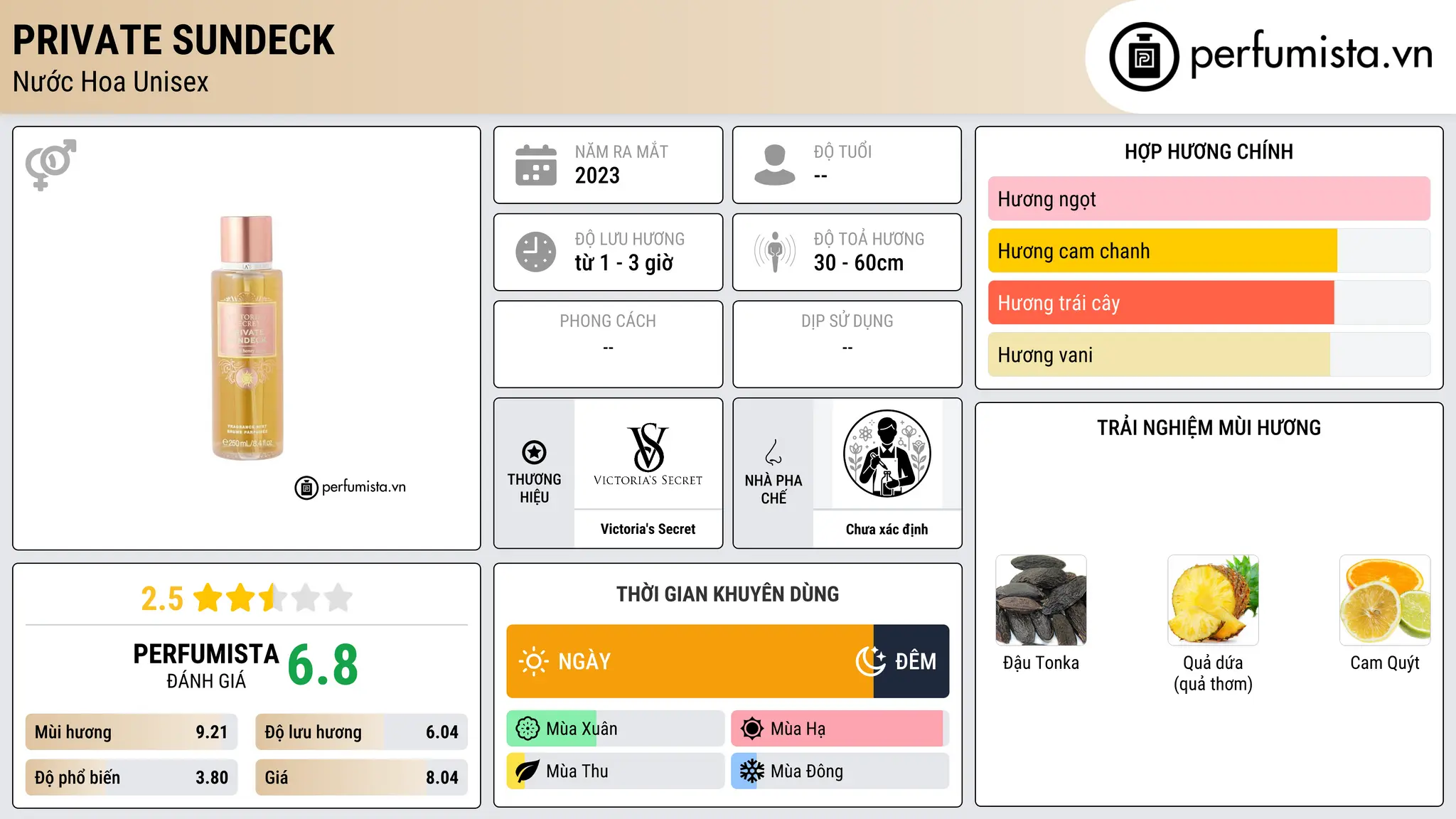Click the sillage projection icon
The image size is (1456, 819).
pos(775,252)
